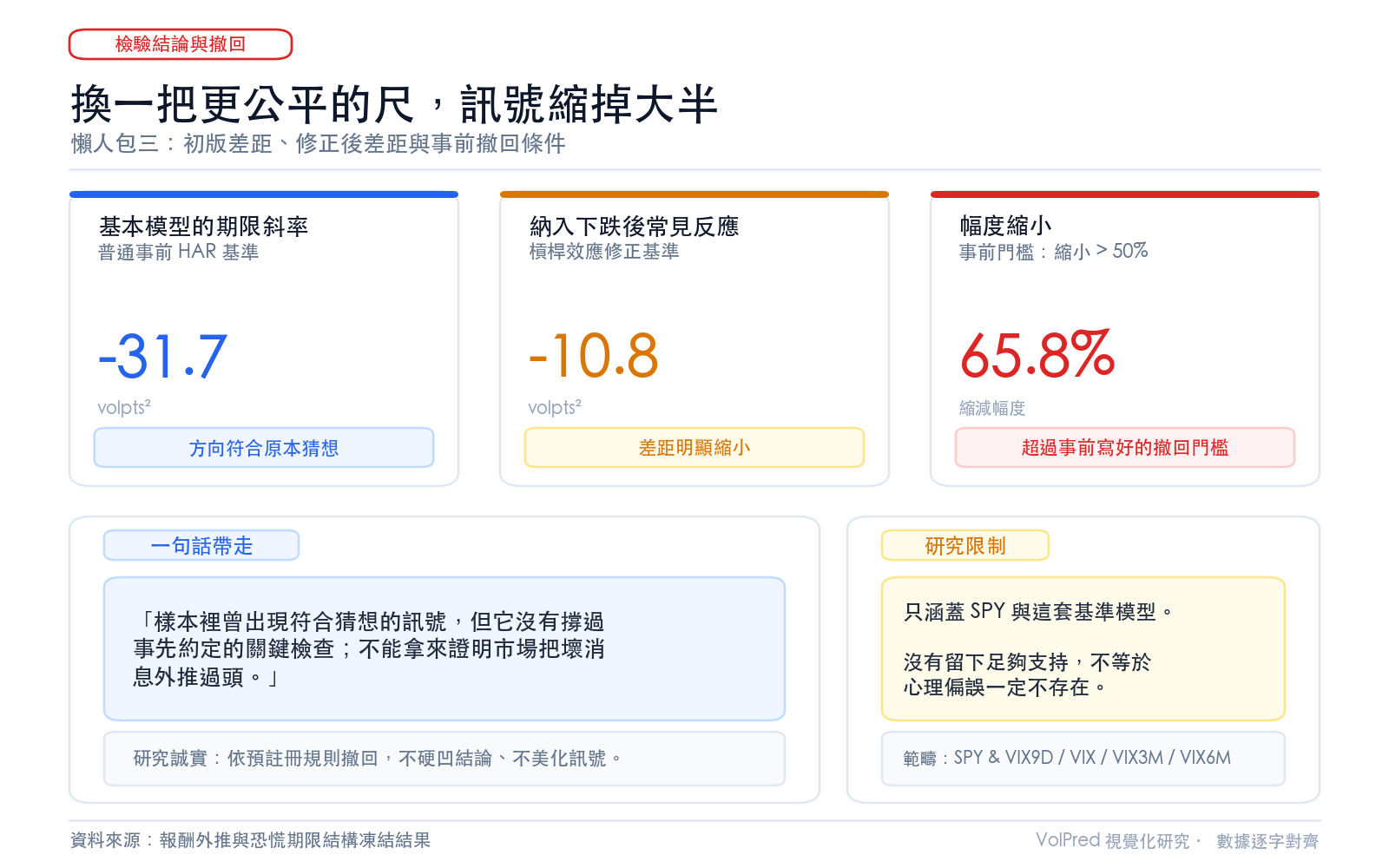The width and height of the screenshot is (1389, 868).
Task: Click the card title 幅度縮小
Action: pyautogui.click(x=1005, y=226)
